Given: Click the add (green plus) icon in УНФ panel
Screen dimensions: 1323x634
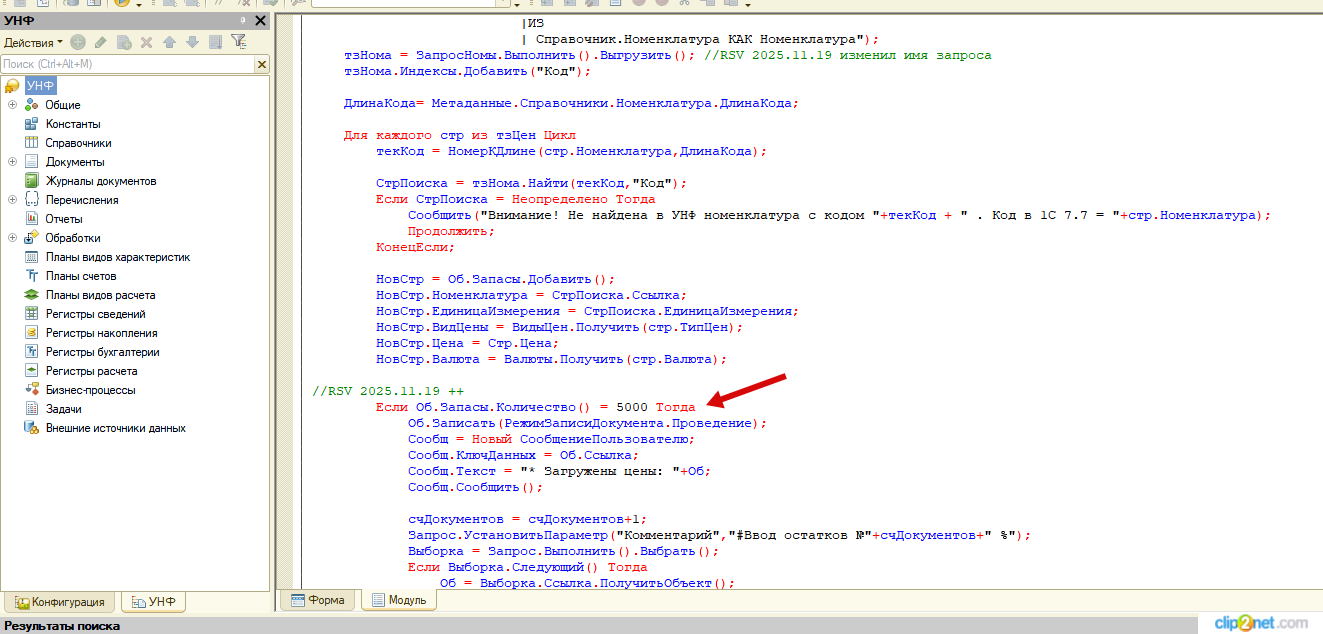Looking at the screenshot, I should (x=77, y=42).
